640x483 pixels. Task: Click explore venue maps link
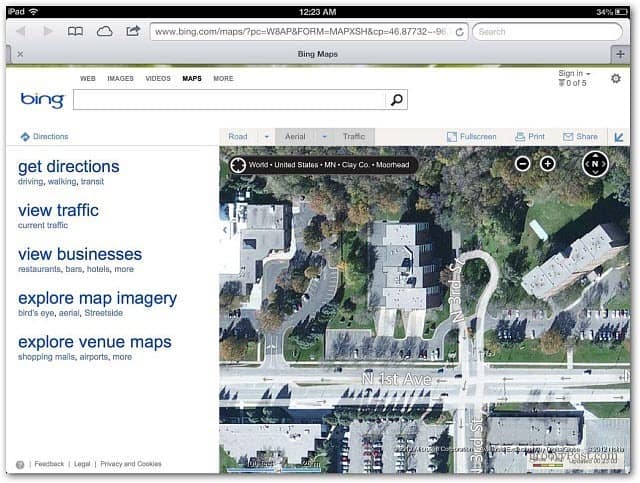coord(95,342)
